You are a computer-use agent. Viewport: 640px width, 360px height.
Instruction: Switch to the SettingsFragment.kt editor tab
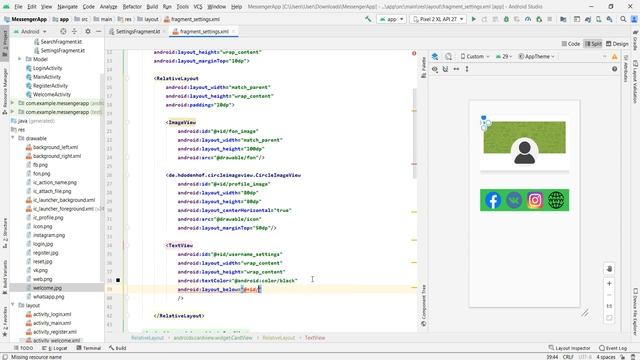coord(138,31)
